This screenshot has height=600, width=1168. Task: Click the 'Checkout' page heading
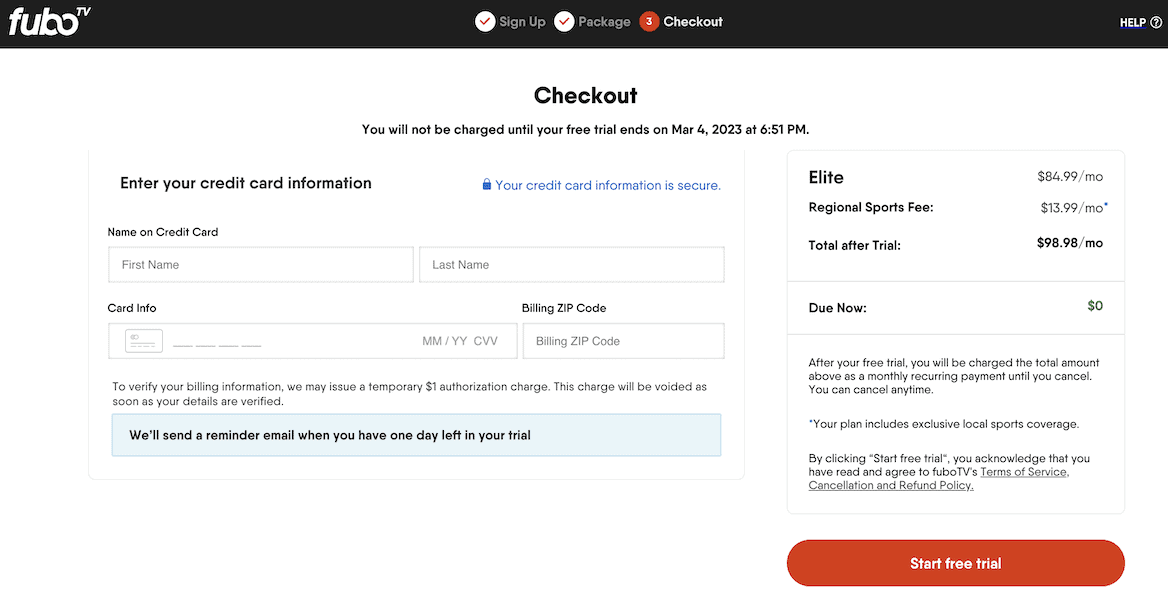[x=585, y=95]
